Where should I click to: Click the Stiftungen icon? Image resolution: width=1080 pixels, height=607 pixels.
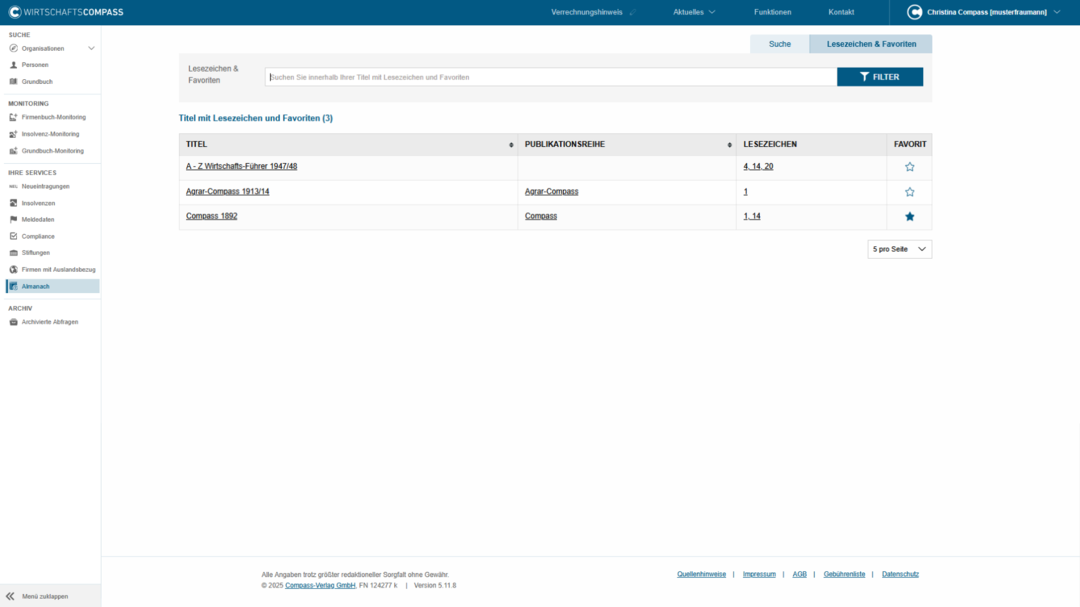click(x=13, y=253)
